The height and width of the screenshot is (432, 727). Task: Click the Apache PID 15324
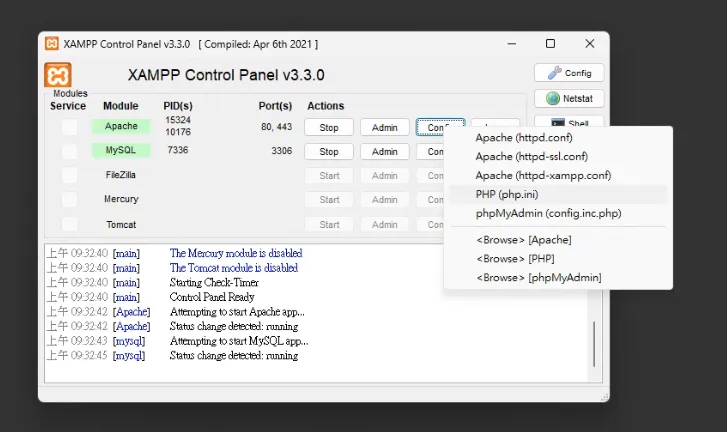coord(178,120)
